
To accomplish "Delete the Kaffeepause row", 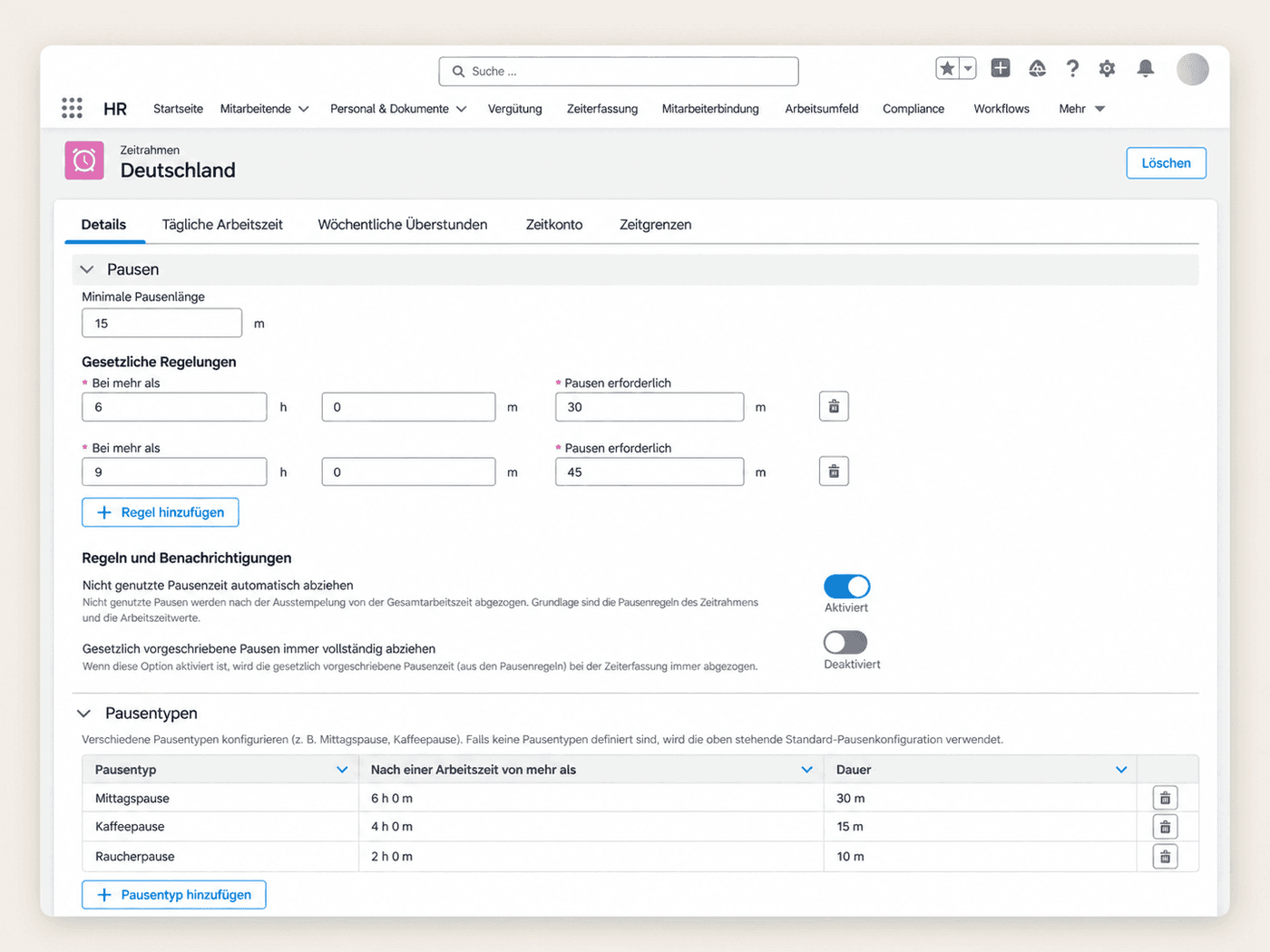I will 1165,827.
